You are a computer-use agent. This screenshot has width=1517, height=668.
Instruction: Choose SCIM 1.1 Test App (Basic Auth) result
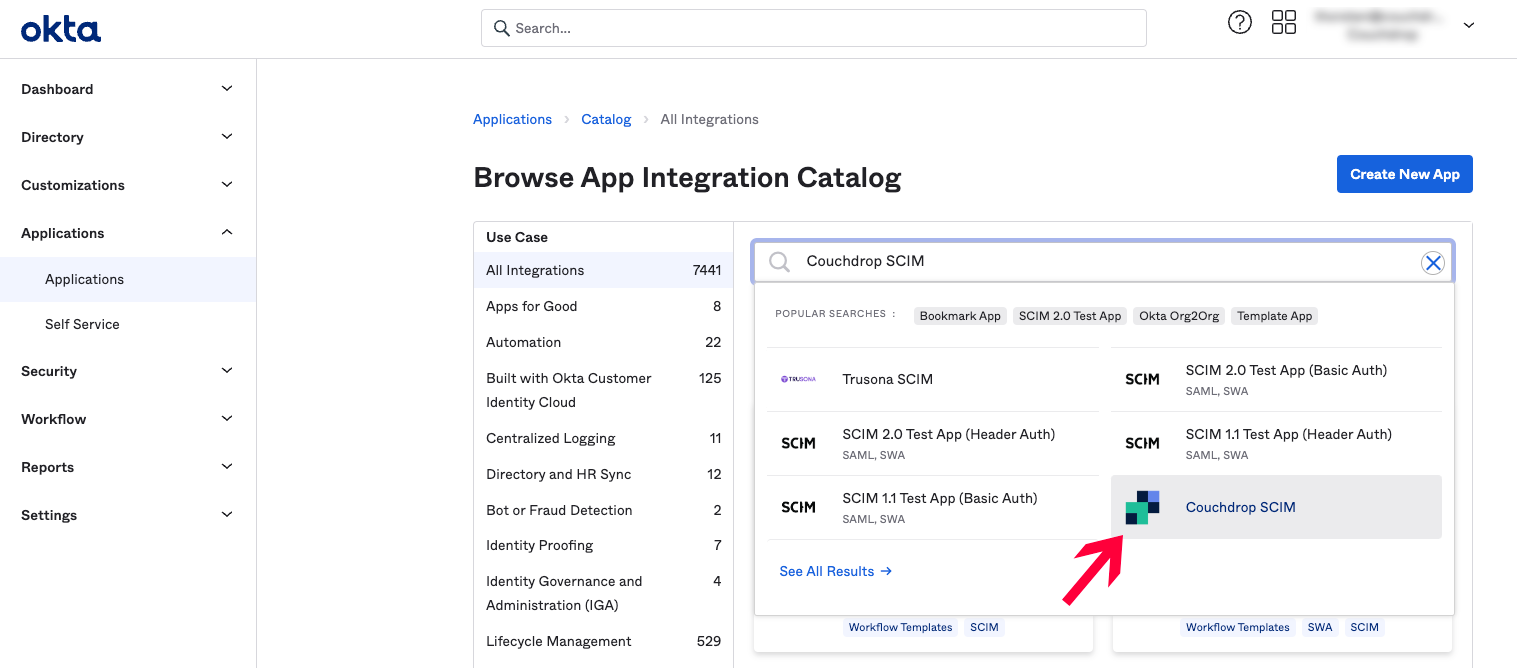point(933,507)
